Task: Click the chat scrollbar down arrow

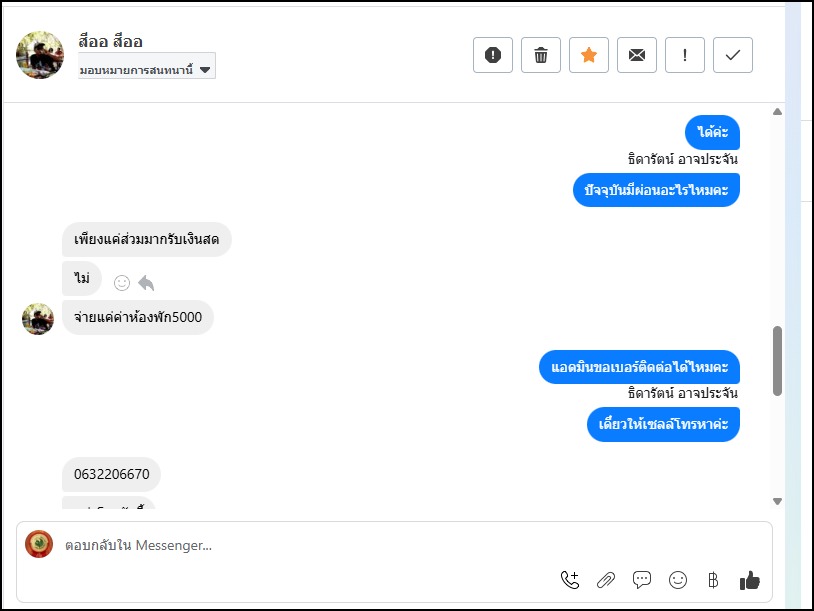Action: click(x=777, y=501)
